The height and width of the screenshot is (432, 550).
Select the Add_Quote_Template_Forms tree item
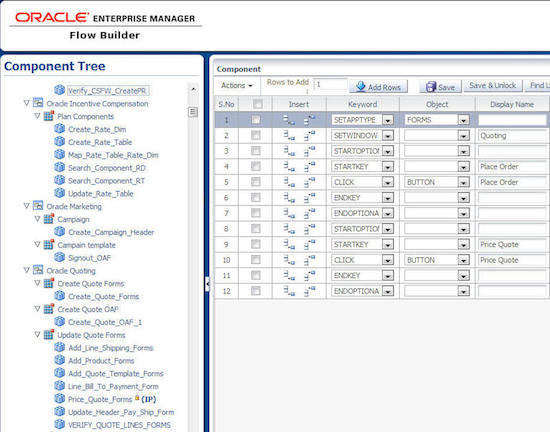116,373
